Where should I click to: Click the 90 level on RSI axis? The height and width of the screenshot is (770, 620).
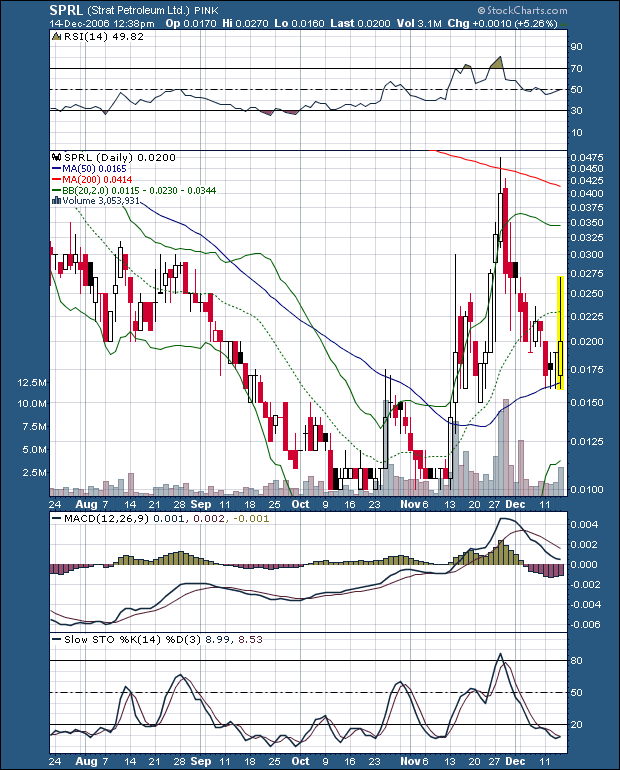(576, 47)
